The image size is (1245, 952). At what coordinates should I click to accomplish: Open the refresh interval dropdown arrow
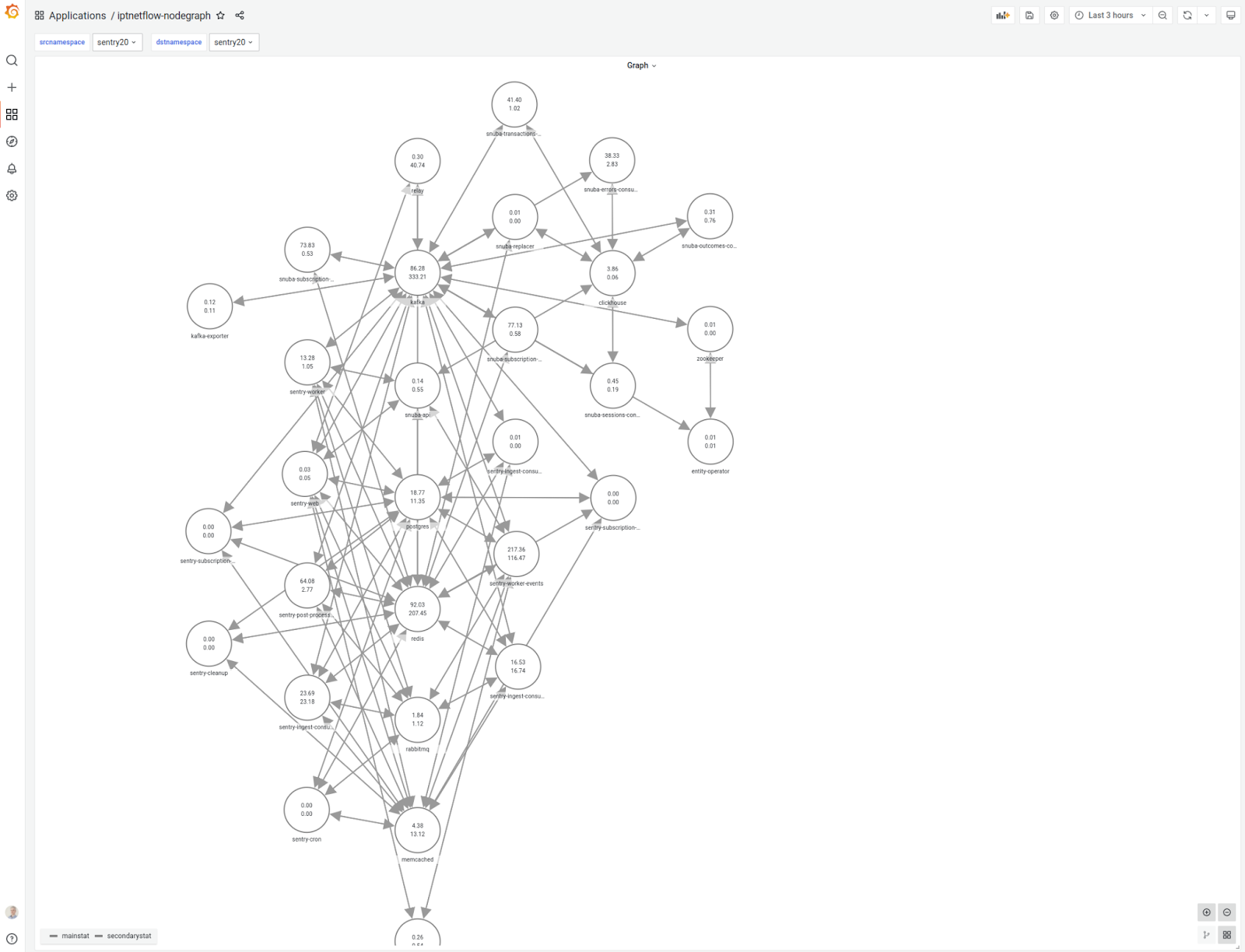(1207, 16)
